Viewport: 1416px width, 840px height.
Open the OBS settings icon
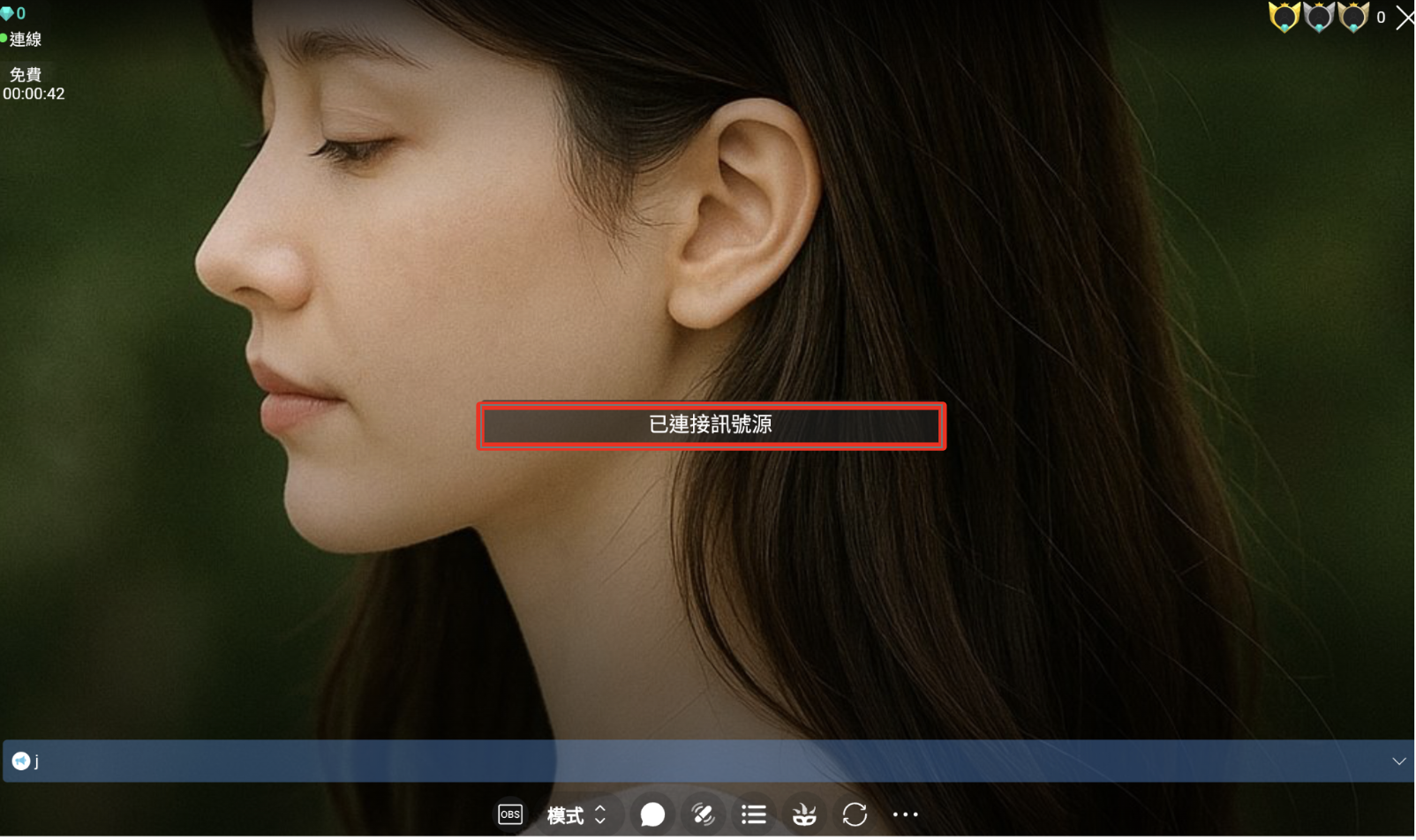tap(510, 814)
